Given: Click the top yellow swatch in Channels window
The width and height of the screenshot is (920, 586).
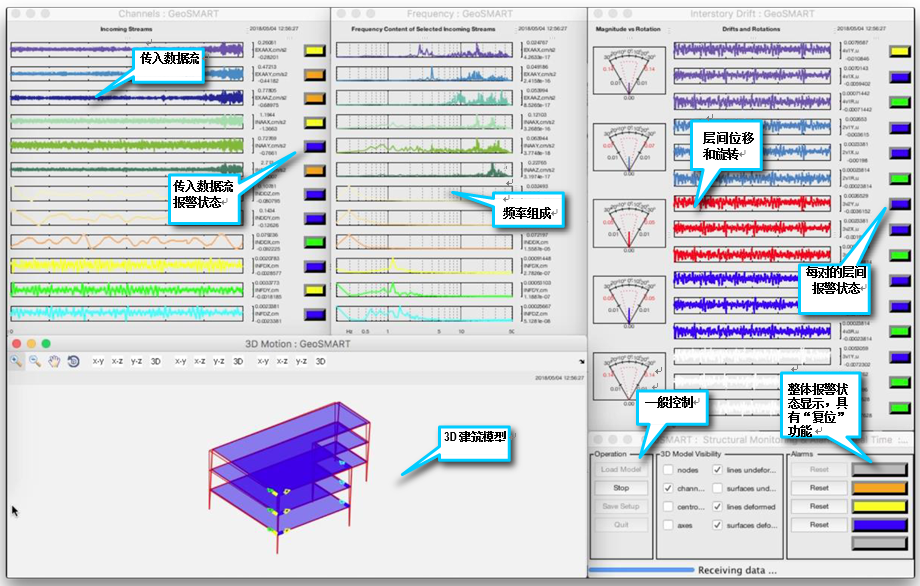Looking at the screenshot, I should (314, 49).
